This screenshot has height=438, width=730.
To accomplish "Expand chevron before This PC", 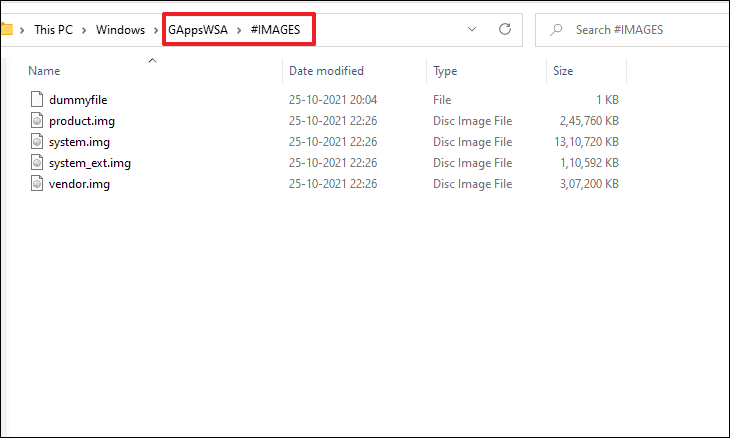I will (22, 30).
